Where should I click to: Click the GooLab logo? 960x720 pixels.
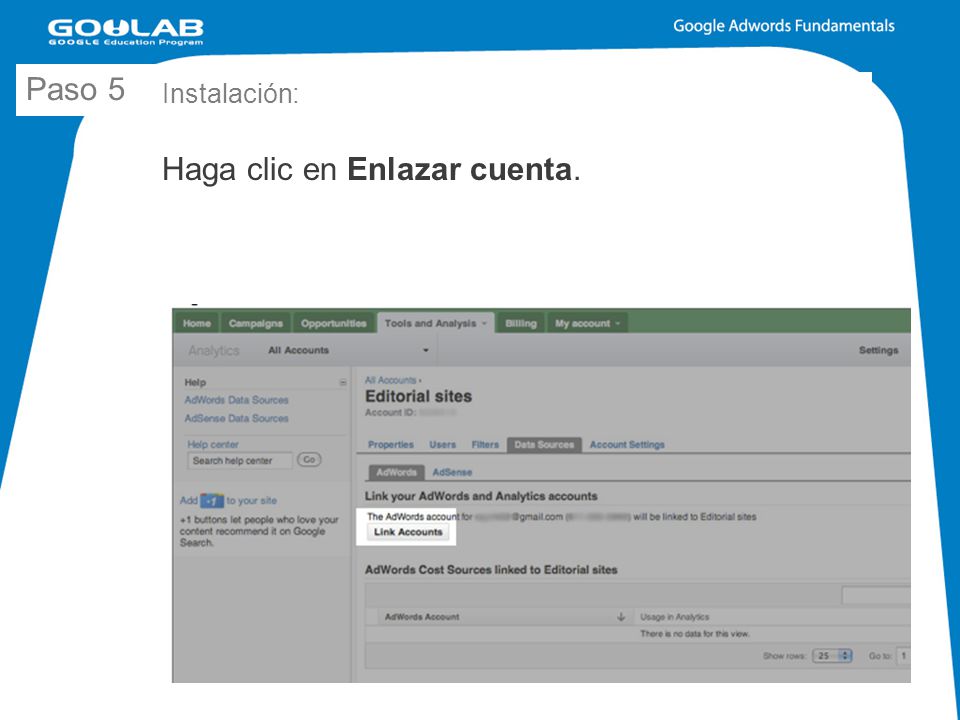[126, 32]
